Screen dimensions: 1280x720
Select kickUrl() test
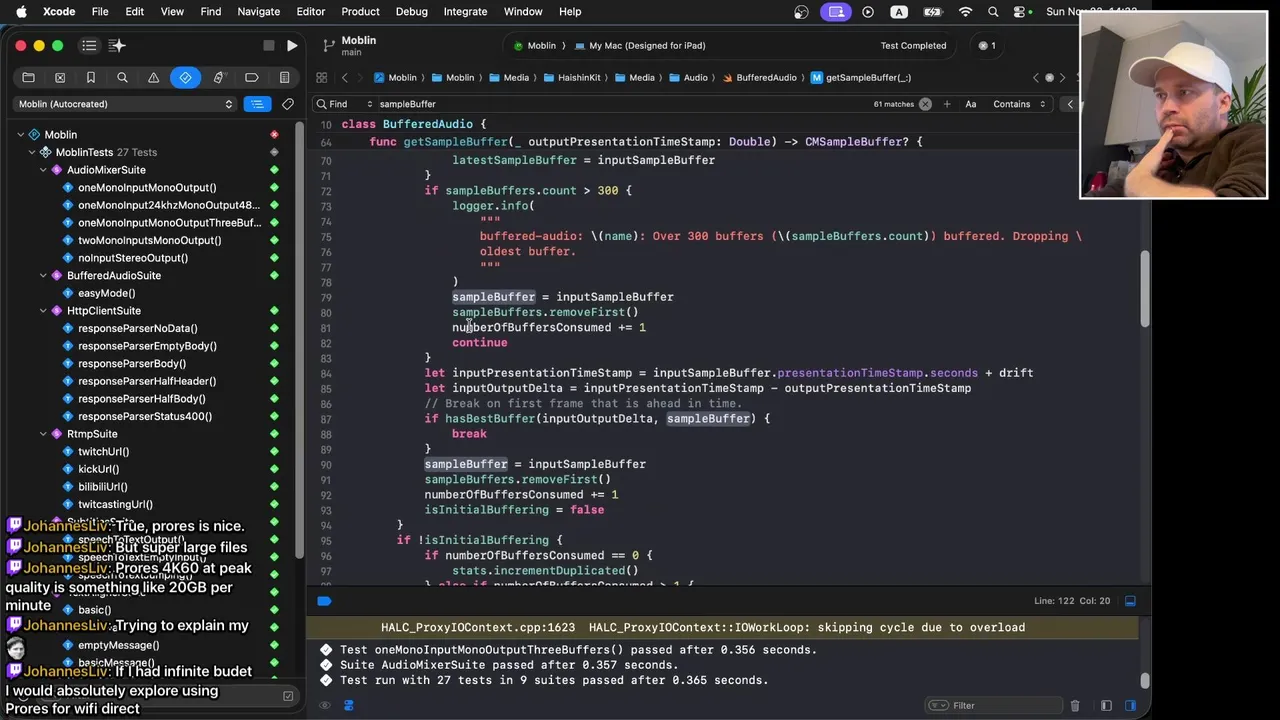click(98, 469)
